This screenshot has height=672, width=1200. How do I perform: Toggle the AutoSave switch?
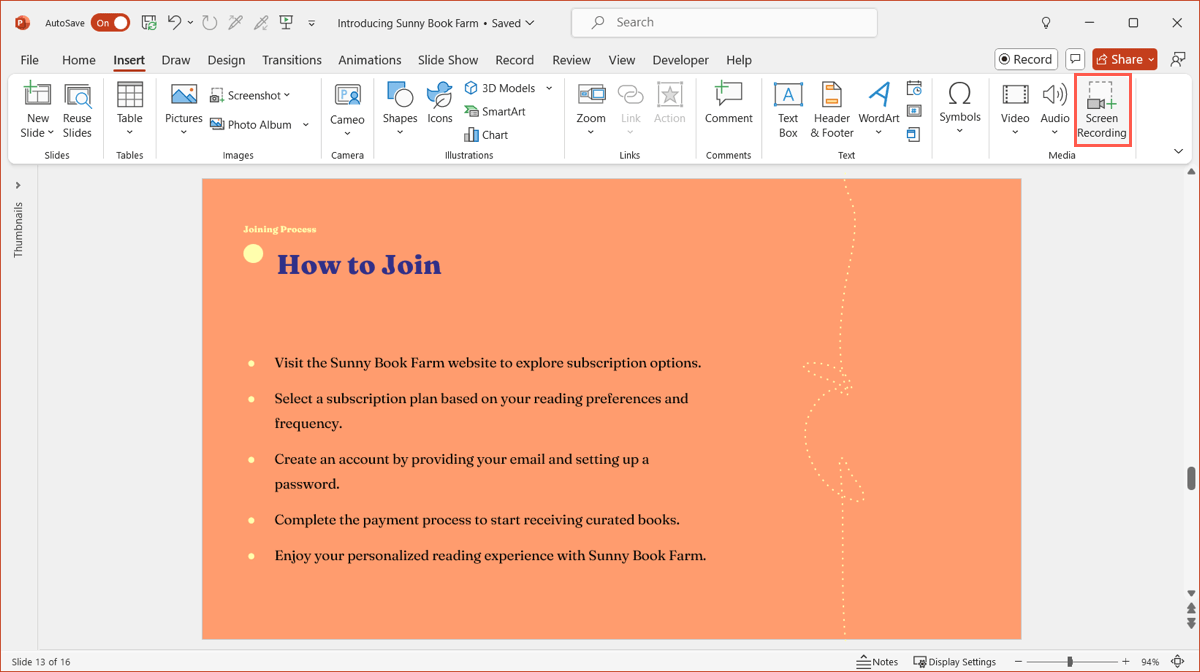pos(110,22)
